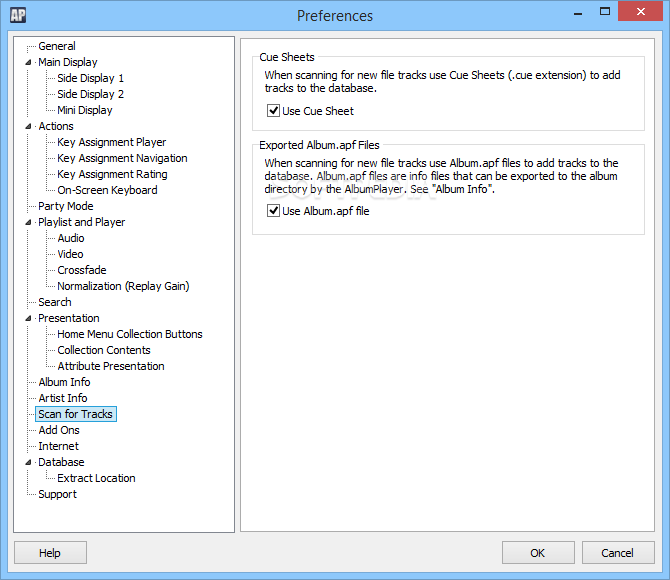Open Party Mode preferences
Screen dimensions: 670x580
pos(66,206)
